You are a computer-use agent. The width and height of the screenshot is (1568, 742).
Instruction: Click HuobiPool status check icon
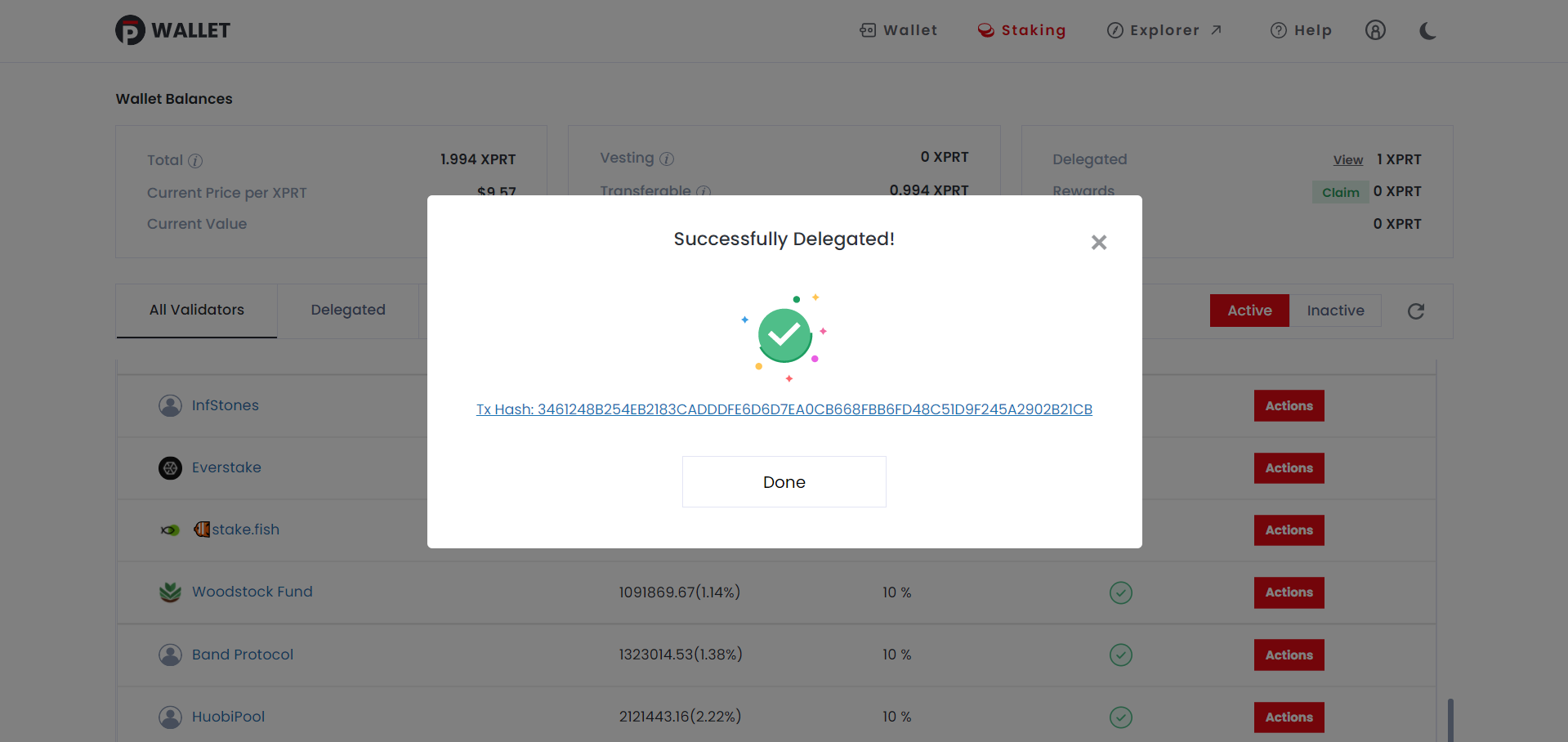pyautogui.click(x=1120, y=717)
